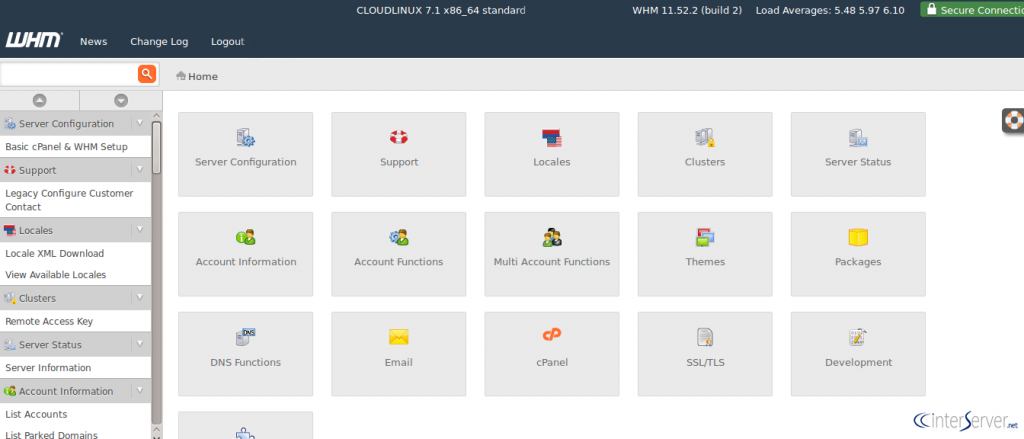Open the floating support lifebuoy icon
Screen dimensions: 1024x439
click(1014, 121)
